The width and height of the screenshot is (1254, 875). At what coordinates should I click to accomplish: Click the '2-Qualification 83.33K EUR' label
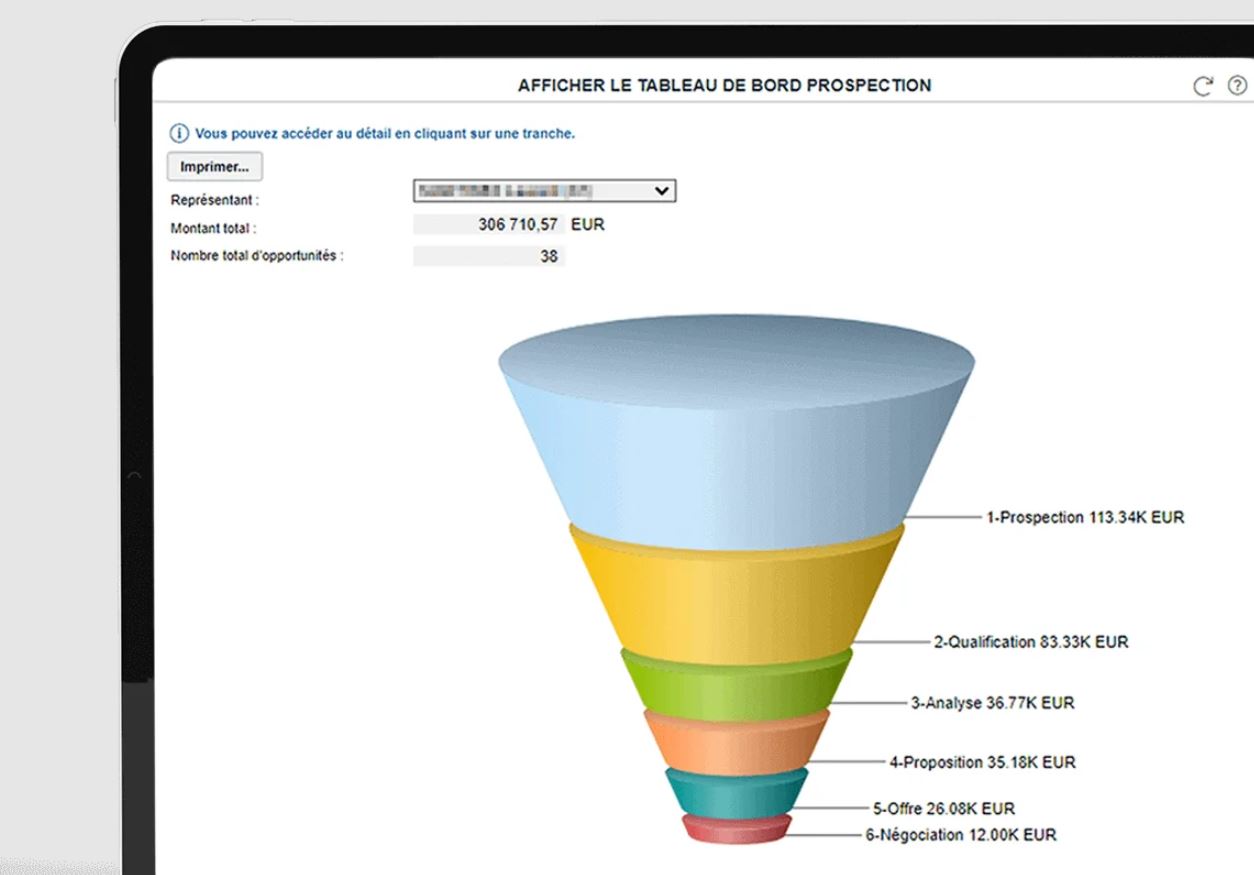point(1030,642)
